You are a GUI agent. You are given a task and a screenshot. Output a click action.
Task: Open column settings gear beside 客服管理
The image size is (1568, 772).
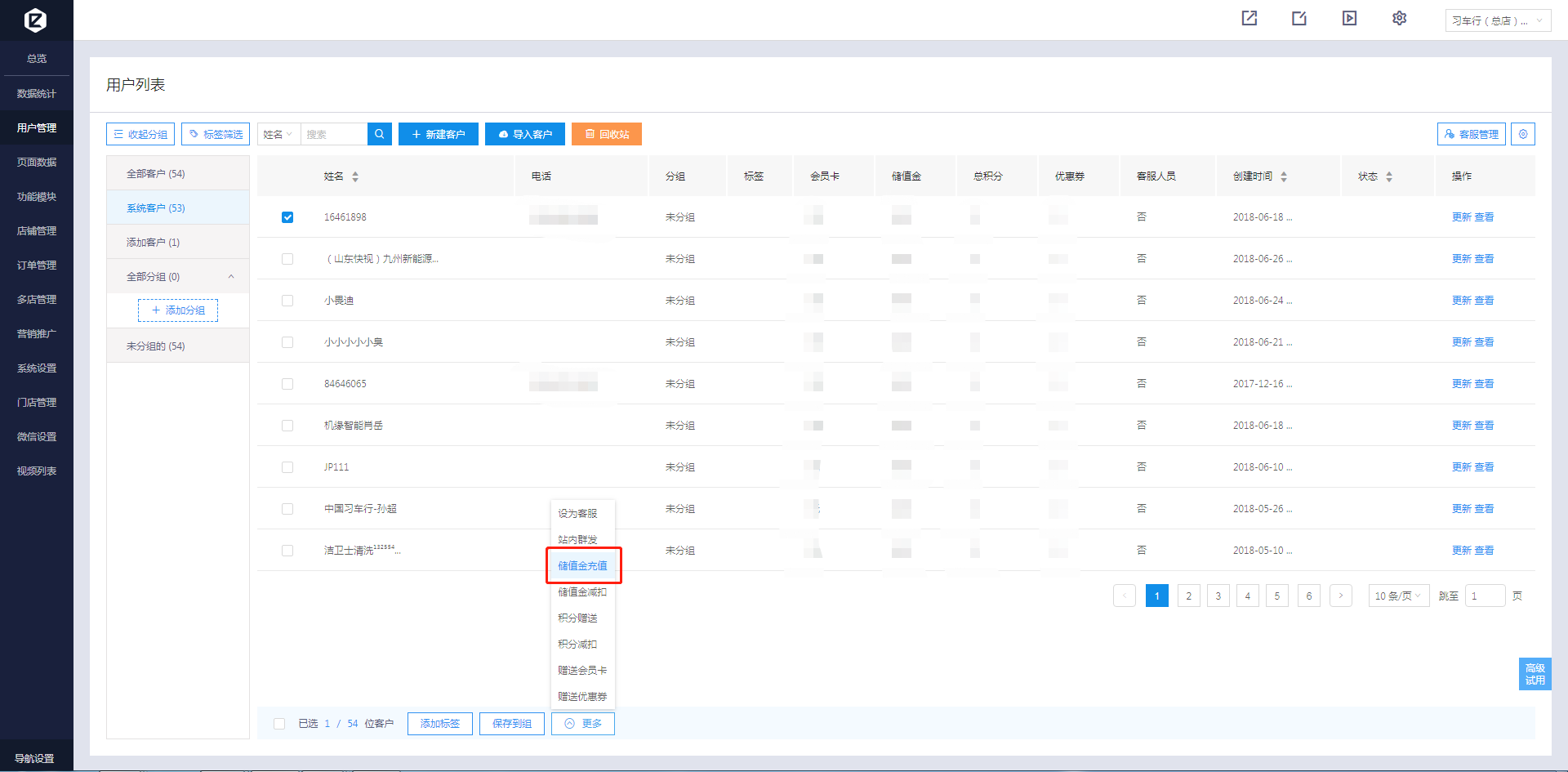tap(1522, 134)
